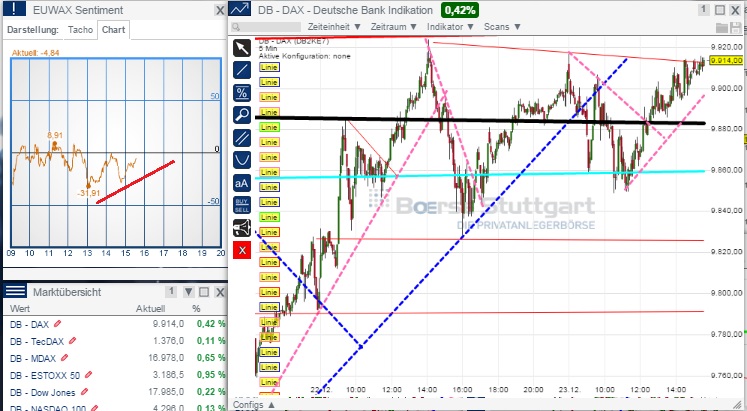Pick the curve drawing tool
The height and width of the screenshot is (411, 747).
click(x=241, y=159)
